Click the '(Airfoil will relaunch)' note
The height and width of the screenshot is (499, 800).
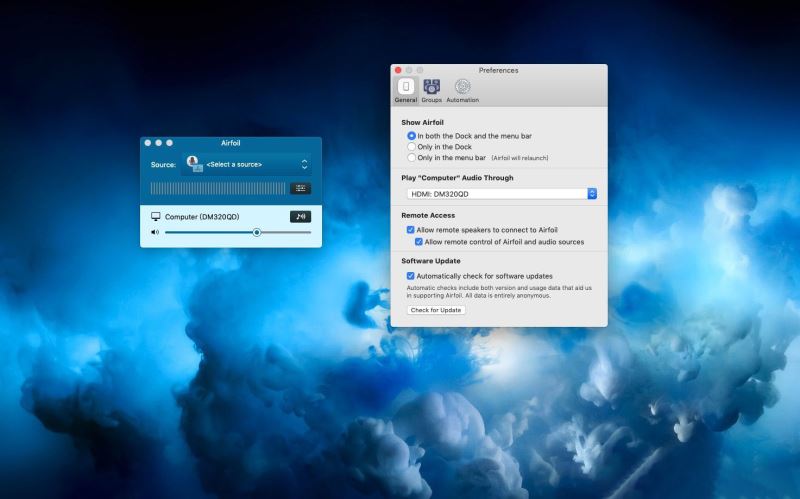(520, 158)
